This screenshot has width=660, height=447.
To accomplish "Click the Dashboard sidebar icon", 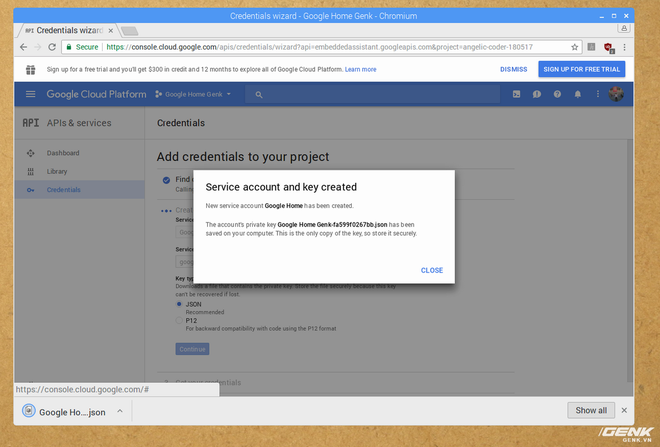I will pos(31,153).
